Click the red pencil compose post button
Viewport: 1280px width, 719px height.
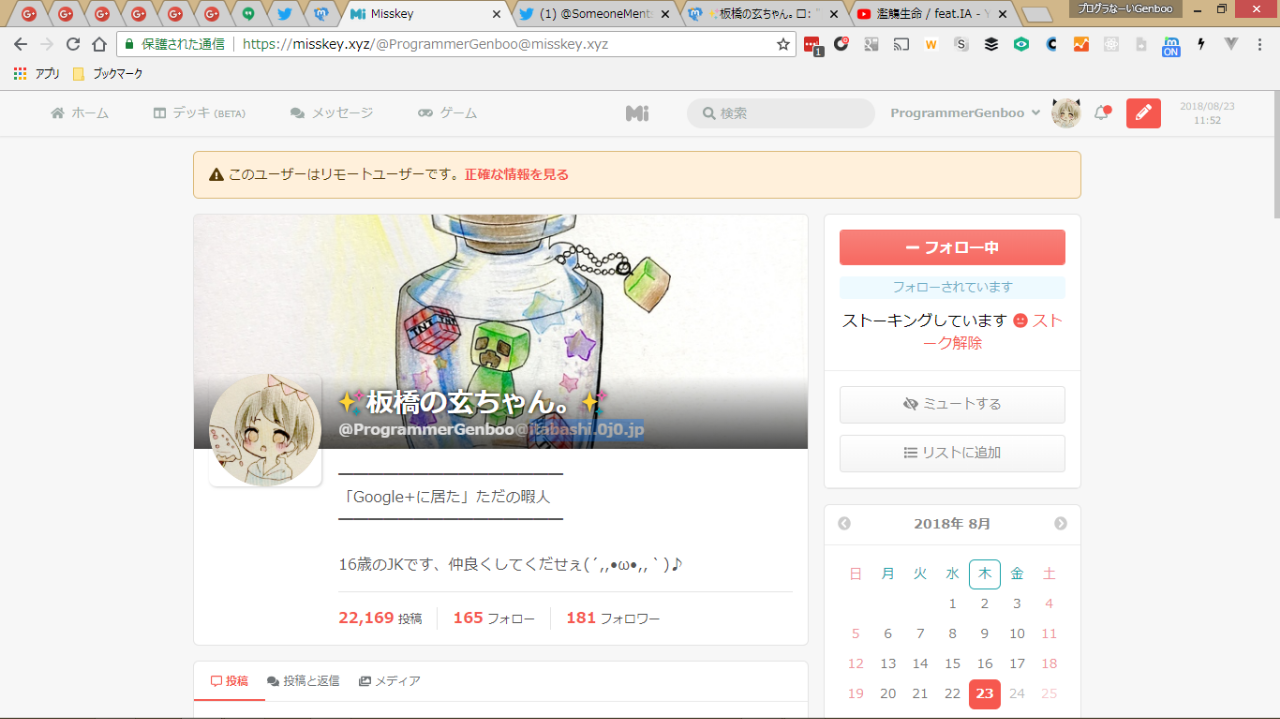click(x=1143, y=113)
